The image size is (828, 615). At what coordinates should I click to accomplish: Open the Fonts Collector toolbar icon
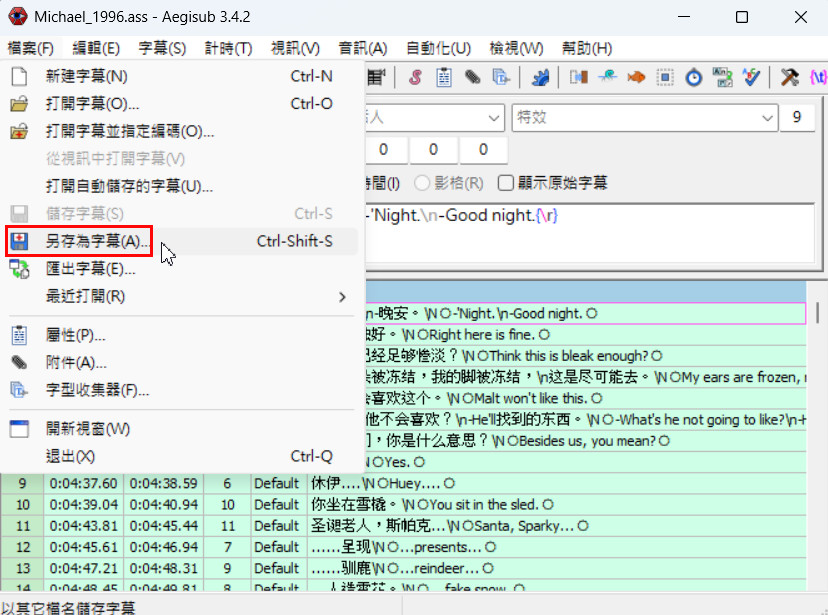tap(500, 77)
